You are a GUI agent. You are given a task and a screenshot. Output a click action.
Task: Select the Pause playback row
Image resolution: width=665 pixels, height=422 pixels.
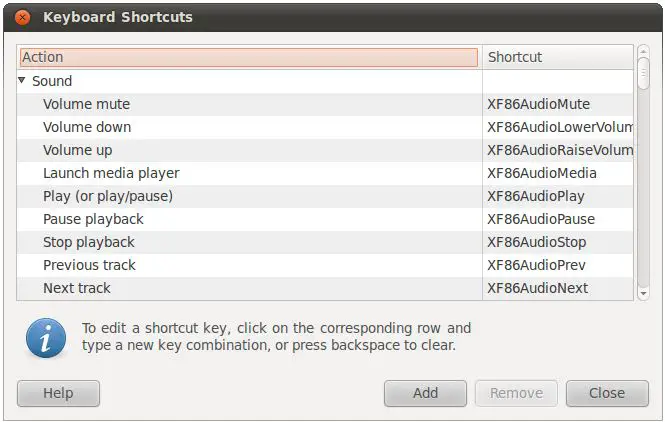[93, 219]
